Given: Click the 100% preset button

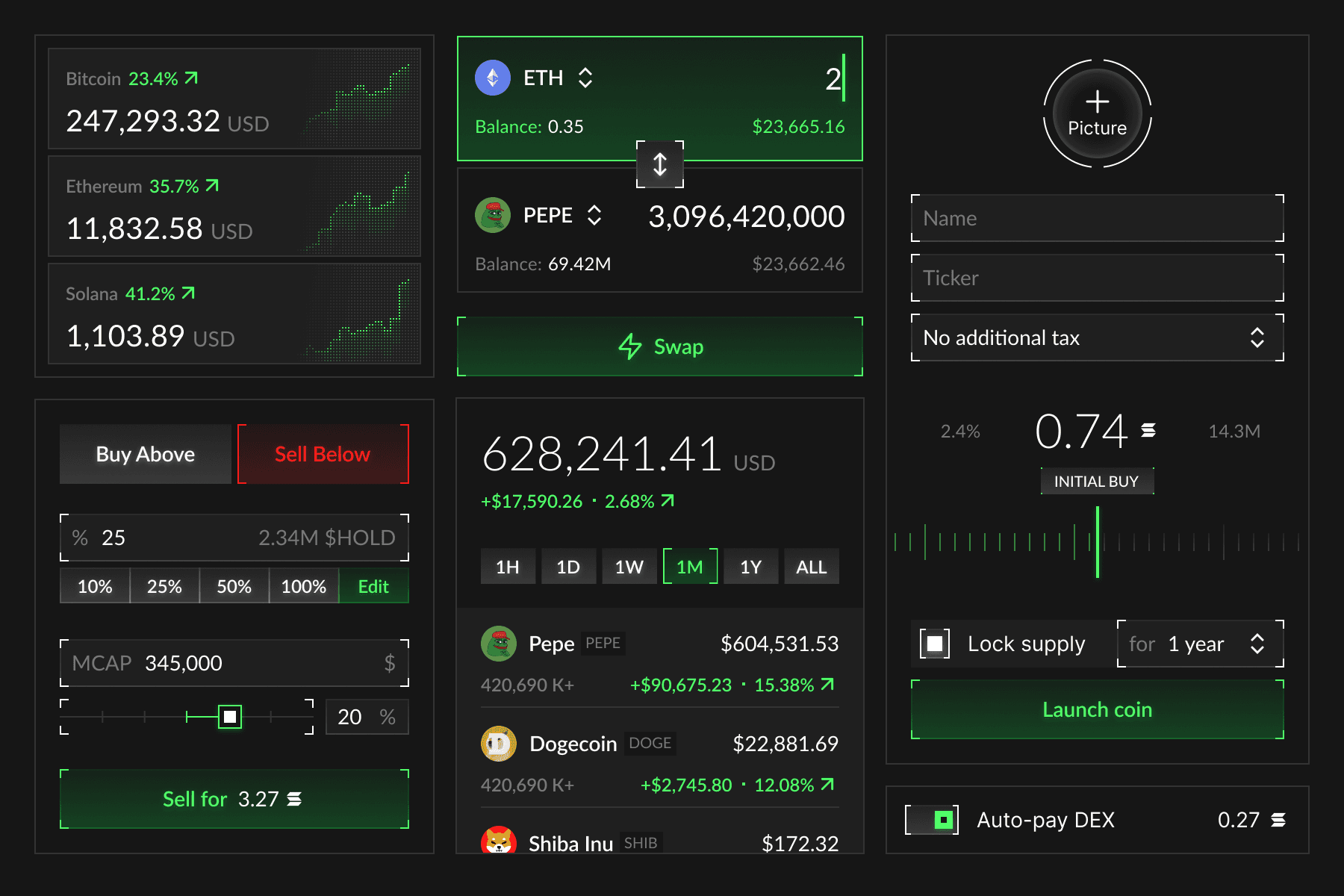Looking at the screenshot, I should [x=304, y=586].
